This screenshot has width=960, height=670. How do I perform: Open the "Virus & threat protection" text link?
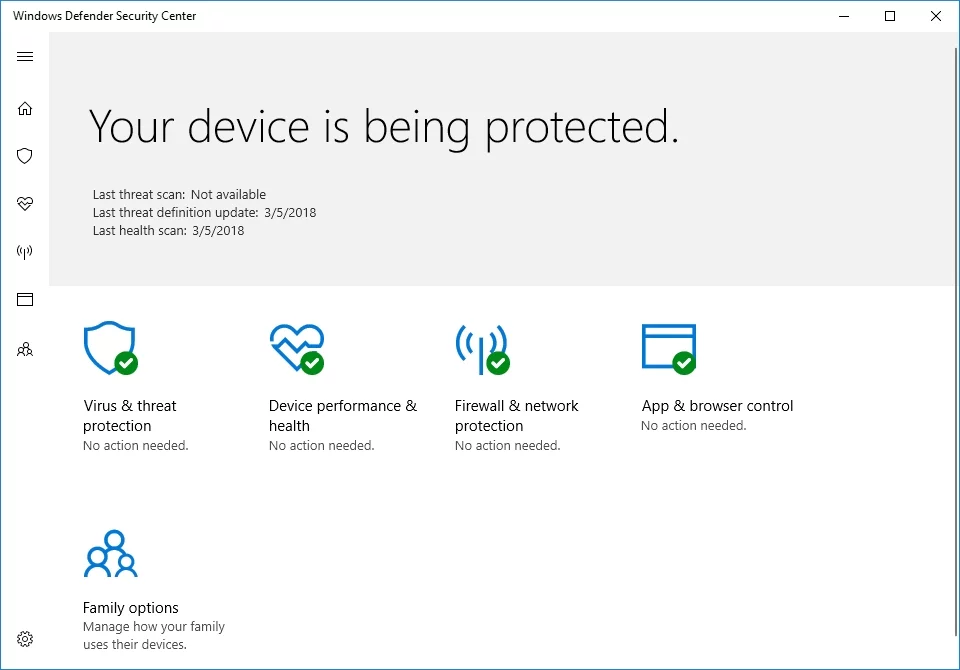[130, 416]
